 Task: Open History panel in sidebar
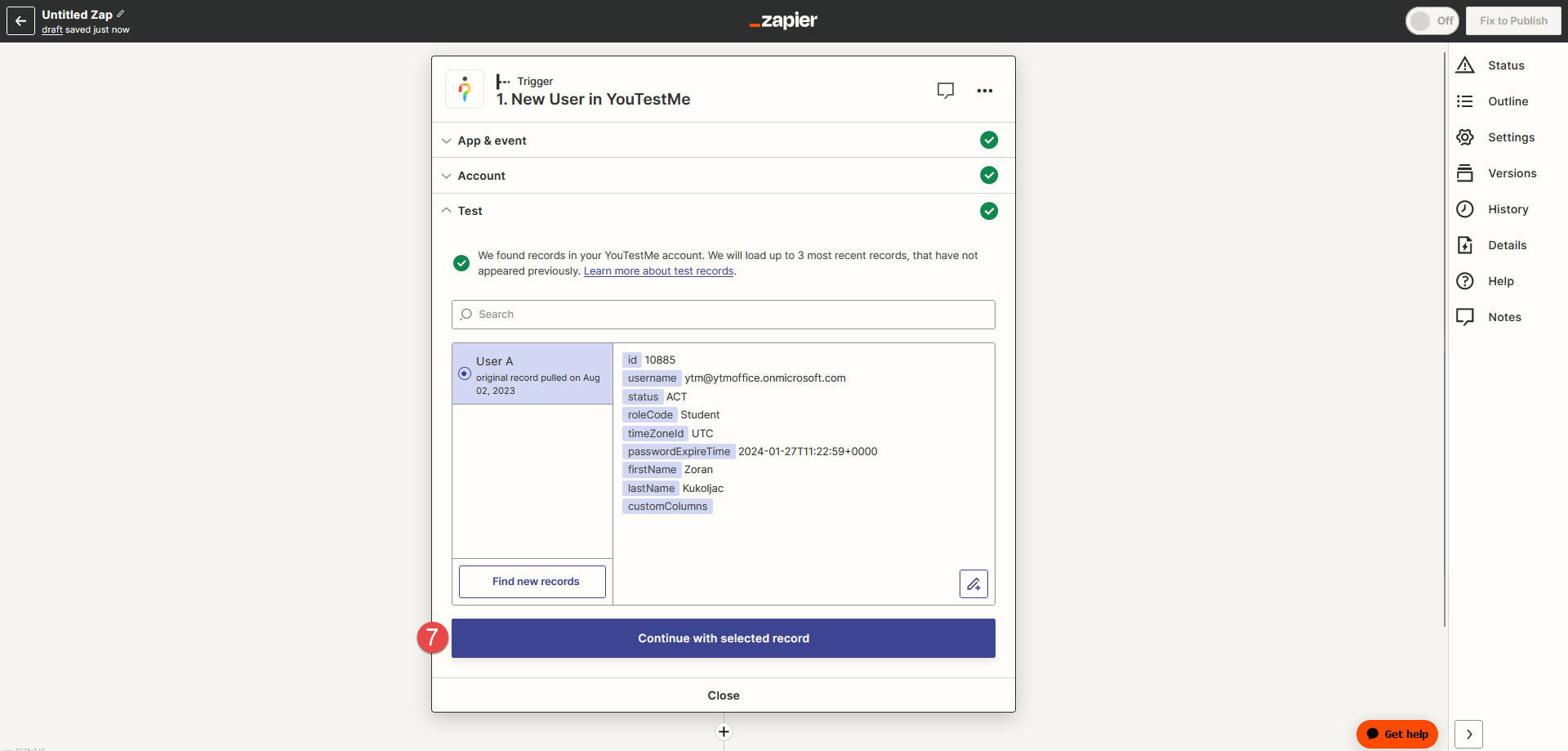pos(1507,209)
